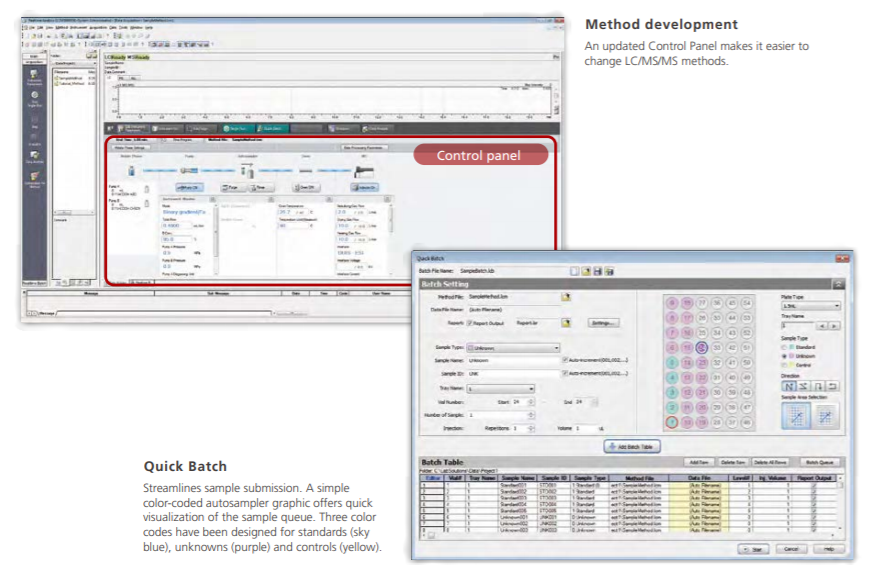Toggle Auto-increment for Sample ID
Screen dimensions: 879x565
click(x=565, y=373)
